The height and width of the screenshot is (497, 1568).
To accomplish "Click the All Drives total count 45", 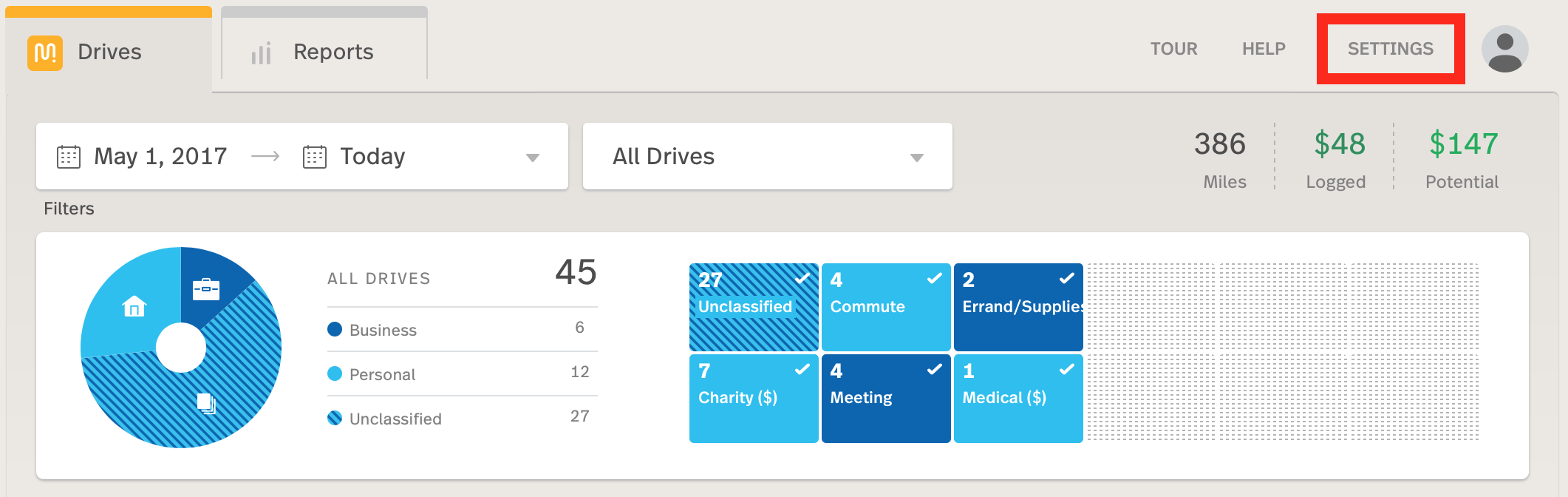I will [576, 272].
